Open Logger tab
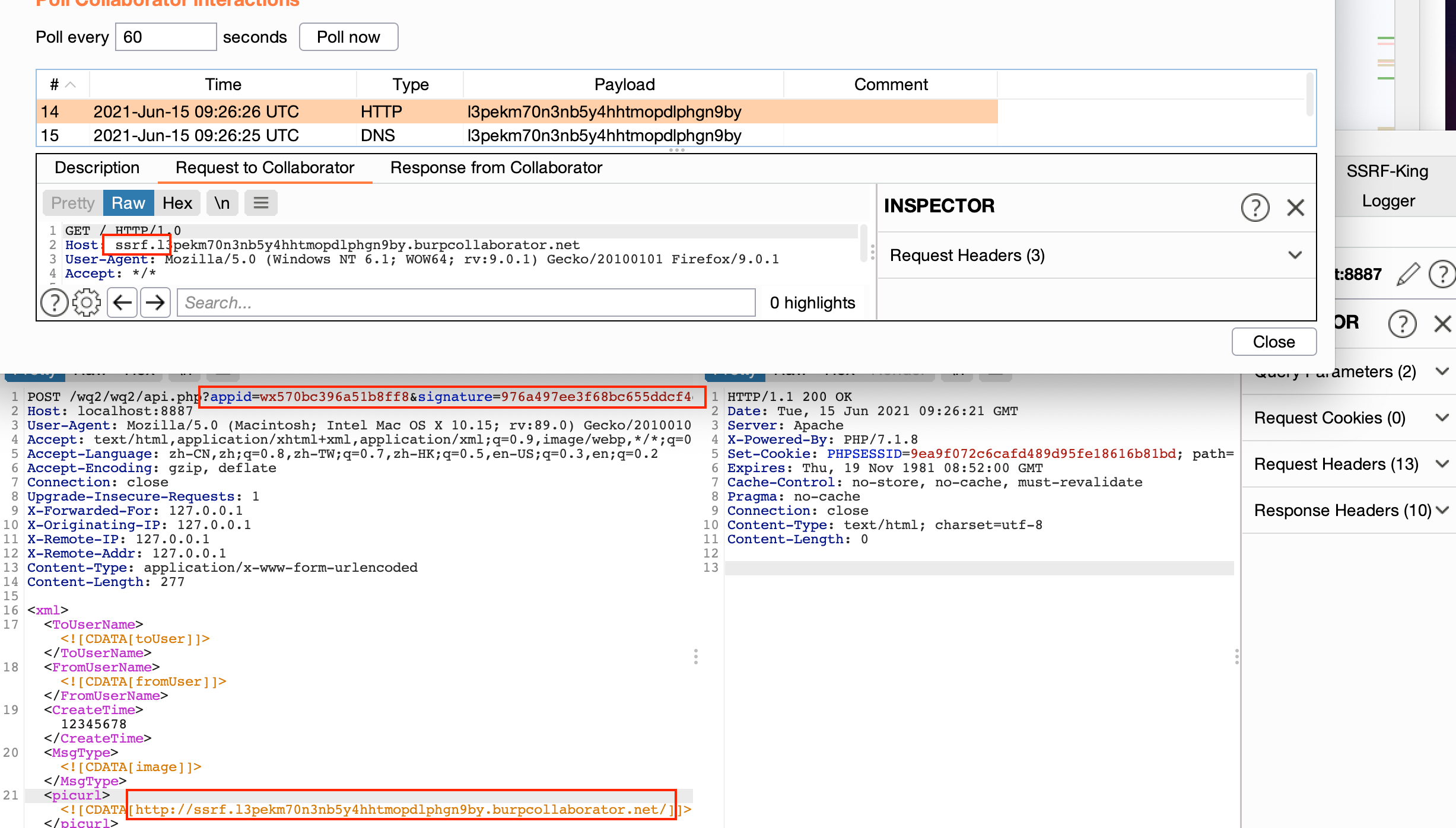The image size is (1456, 828). pyautogui.click(x=1388, y=200)
